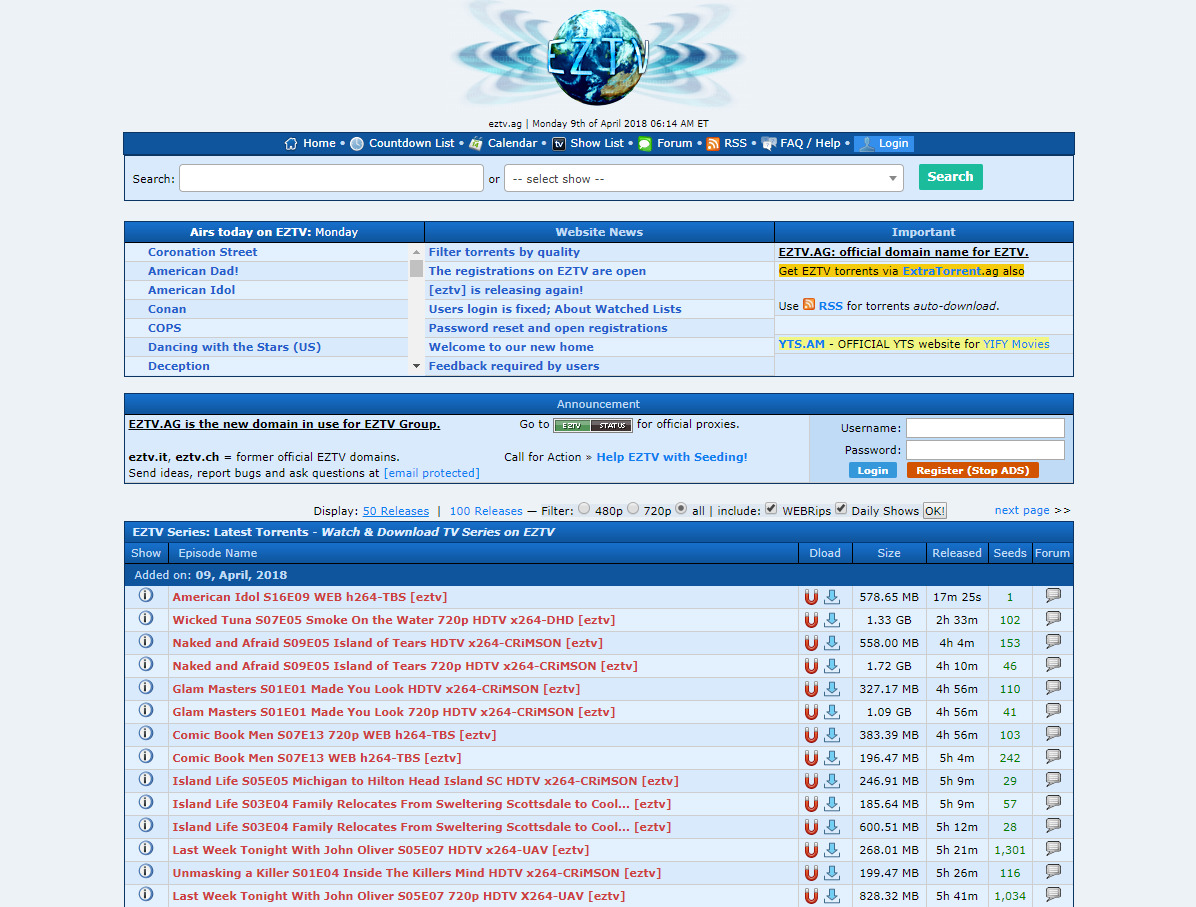Display 50 Releases link
The height and width of the screenshot is (907, 1196).
coord(396,511)
